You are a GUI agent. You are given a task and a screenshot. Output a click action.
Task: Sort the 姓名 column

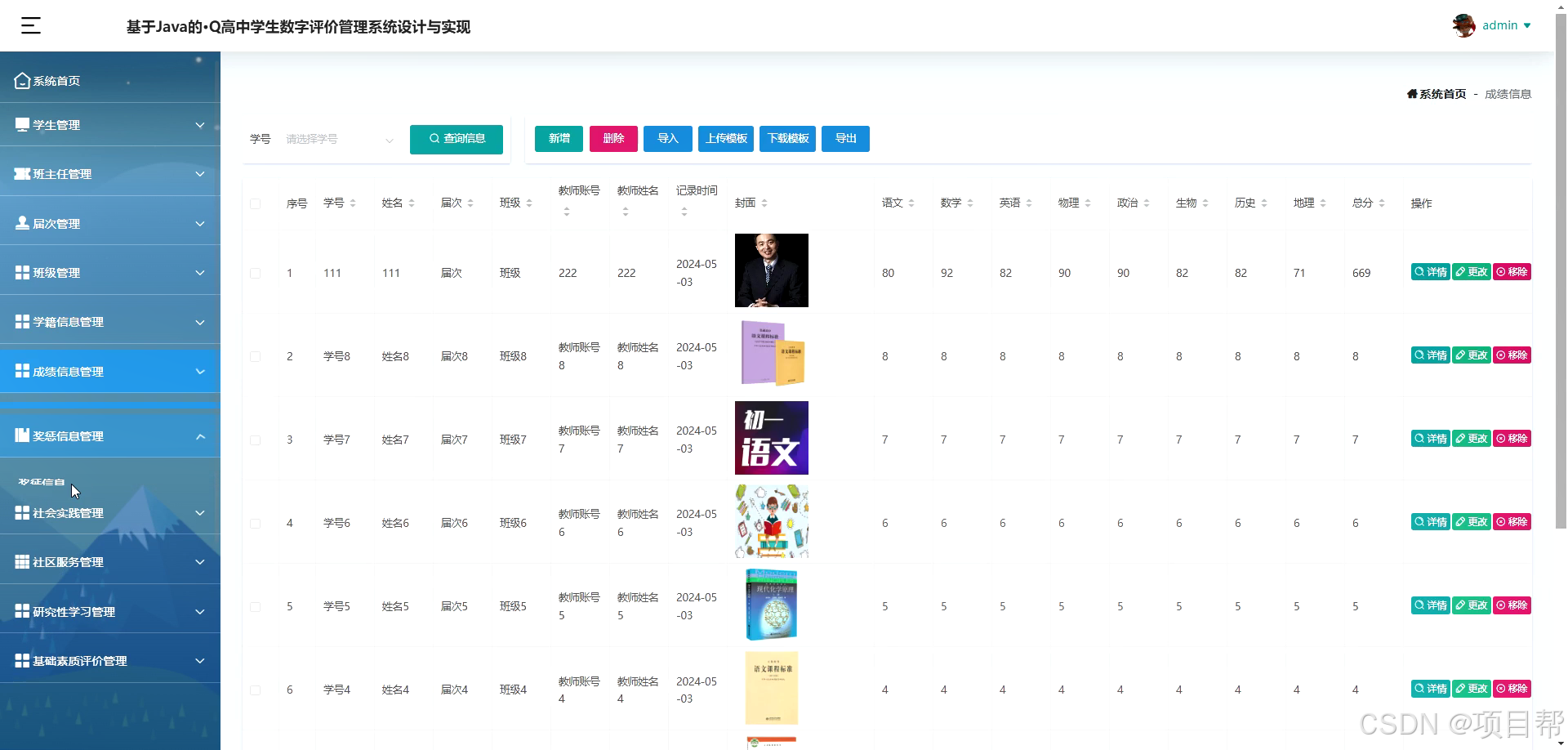412,203
